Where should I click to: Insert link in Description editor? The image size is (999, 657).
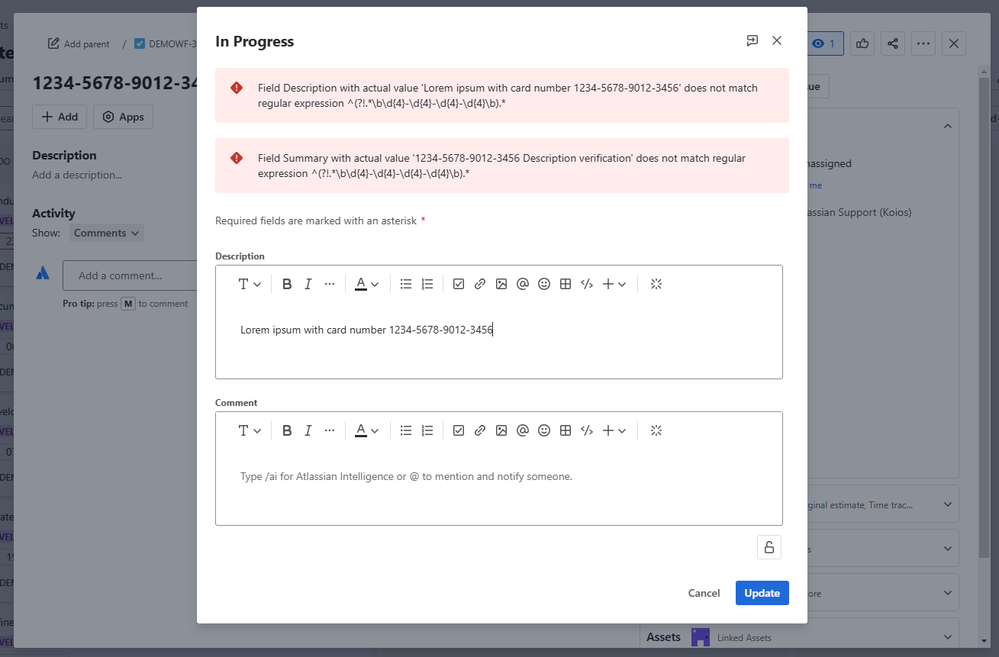[480, 284]
